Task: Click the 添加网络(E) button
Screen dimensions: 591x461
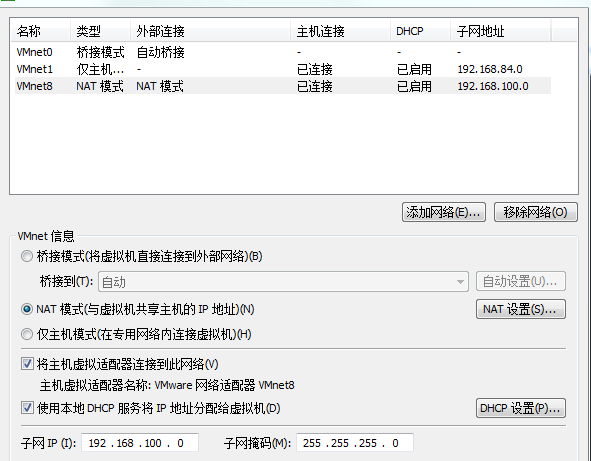Action: [444, 212]
